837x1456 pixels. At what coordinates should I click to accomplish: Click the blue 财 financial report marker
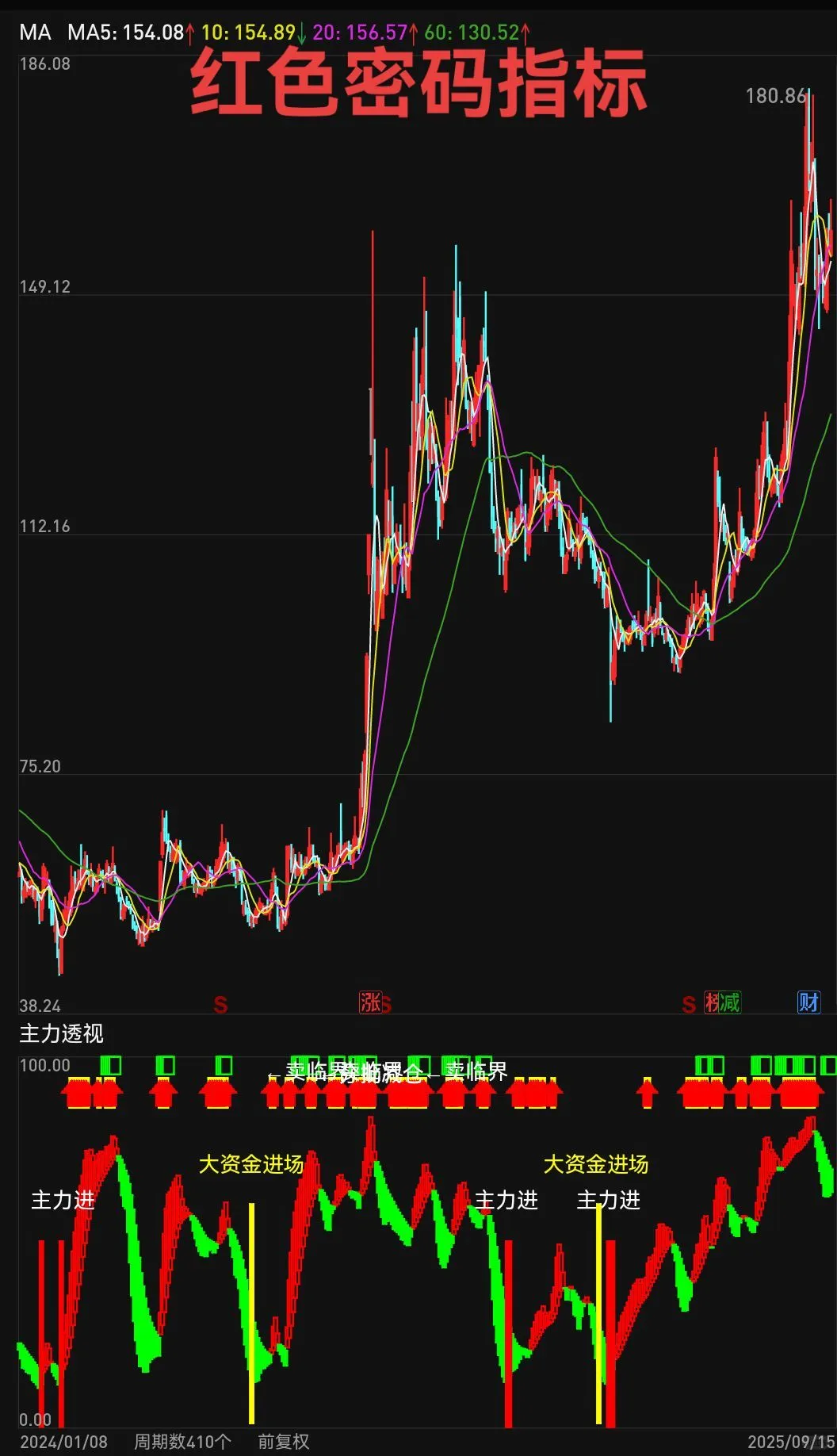point(808,1002)
